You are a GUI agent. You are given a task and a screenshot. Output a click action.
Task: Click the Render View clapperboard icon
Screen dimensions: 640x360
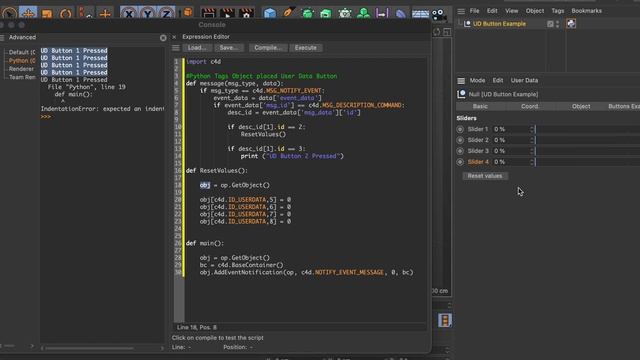pyautogui.click(x=209, y=13)
